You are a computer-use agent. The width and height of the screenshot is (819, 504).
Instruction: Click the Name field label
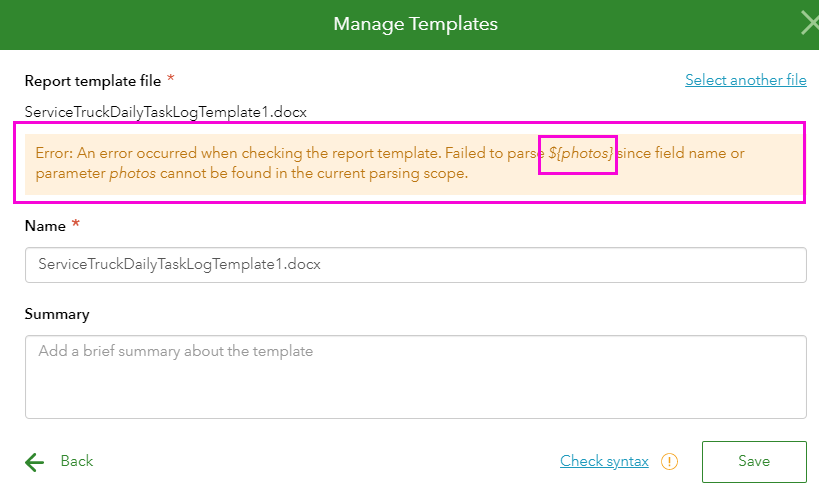pyautogui.click(x=45, y=226)
